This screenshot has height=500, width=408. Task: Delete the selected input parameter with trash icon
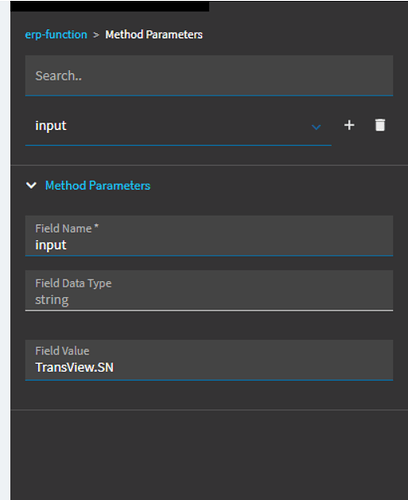point(380,125)
